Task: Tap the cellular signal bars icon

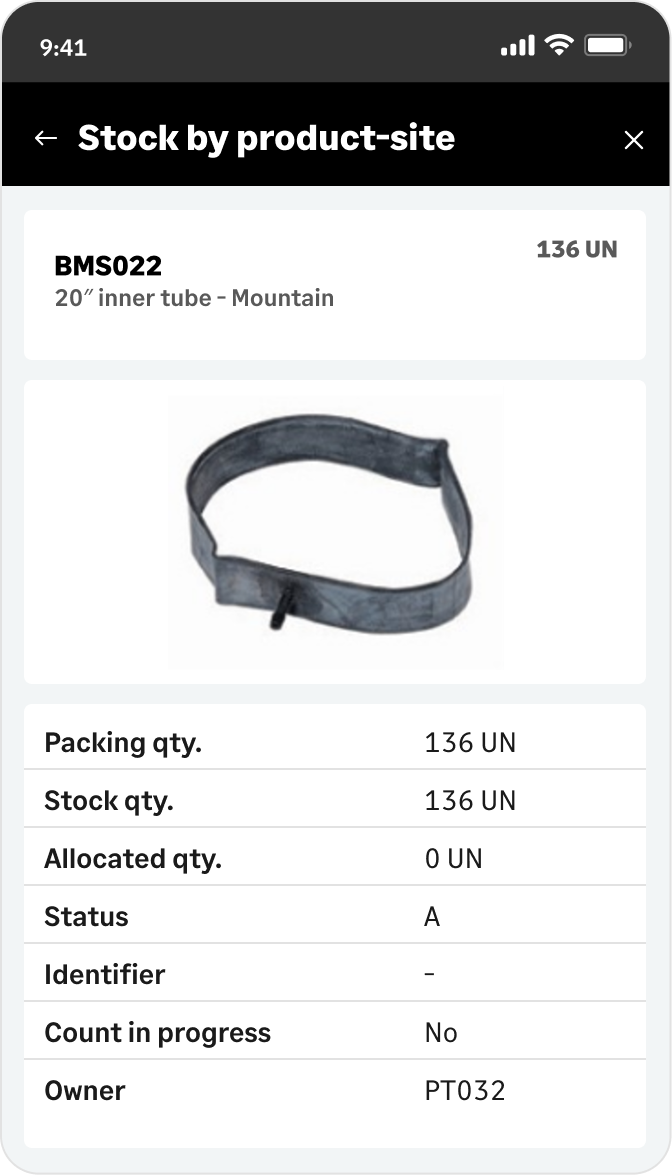Action: point(518,46)
